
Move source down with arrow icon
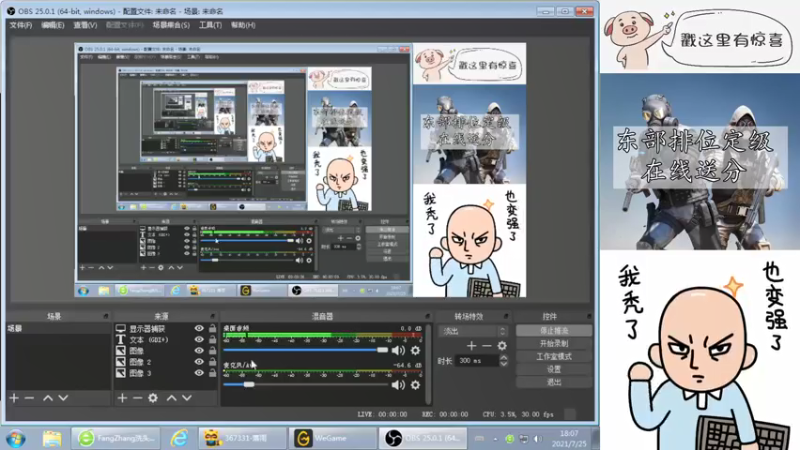click(x=187, y=397)
